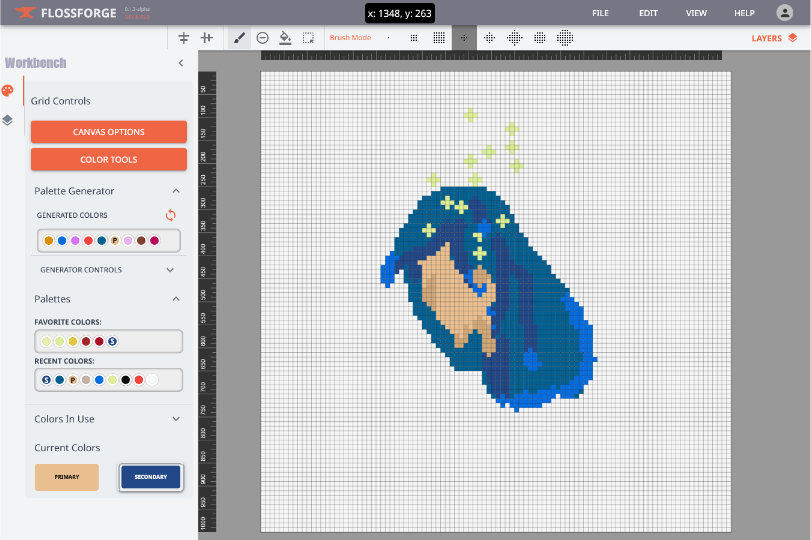Image resolution: width=811 pixels, height=540 pixels.
Task: Choose the largest square grid brush mode
Action: 439,38
